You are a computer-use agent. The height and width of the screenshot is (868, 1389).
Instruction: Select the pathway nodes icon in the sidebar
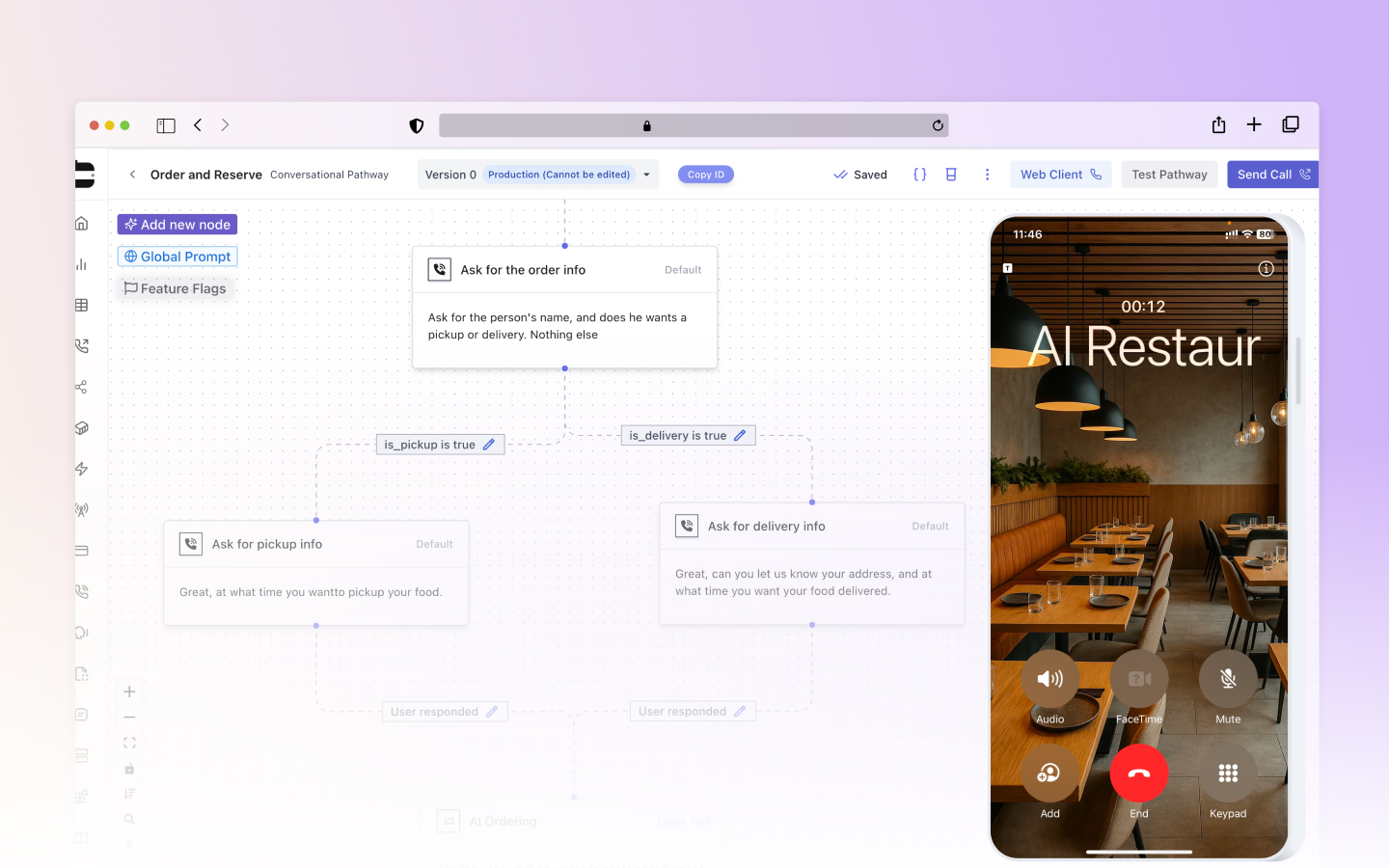(82, 386)
